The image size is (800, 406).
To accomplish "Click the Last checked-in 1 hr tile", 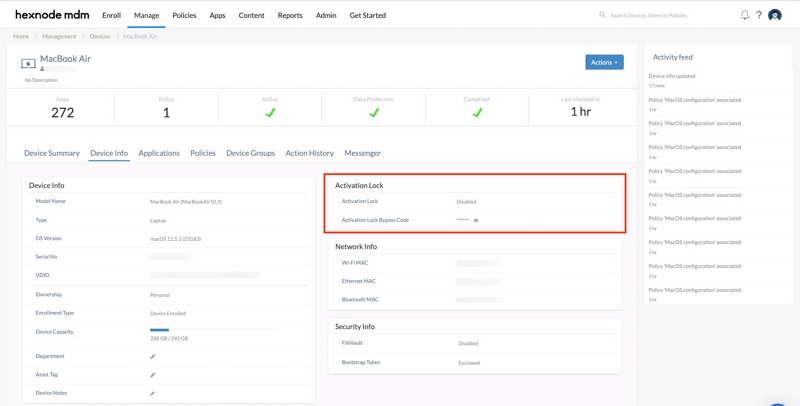I will point(581,108).
